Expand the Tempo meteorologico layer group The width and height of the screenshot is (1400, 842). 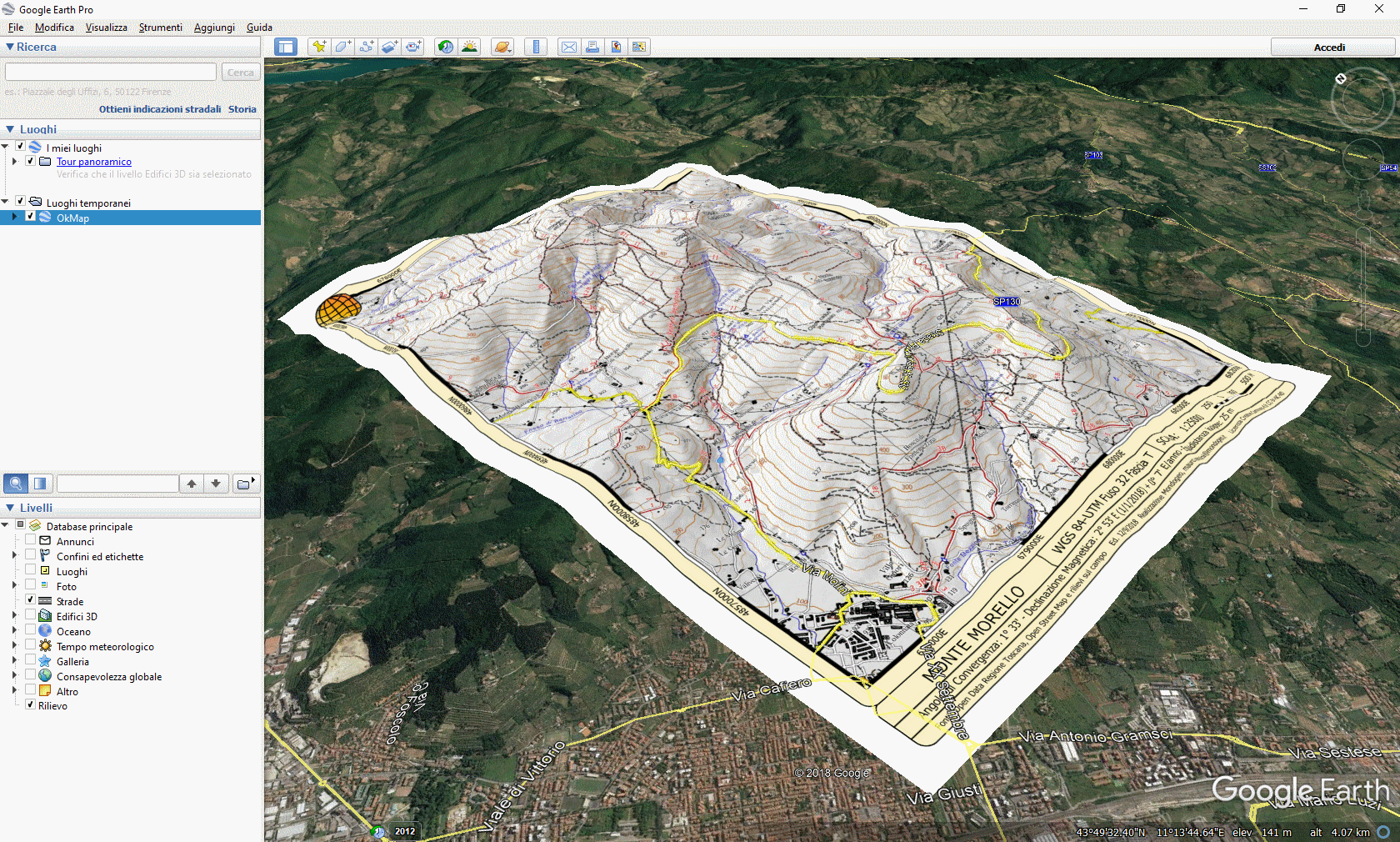click(14, 645)
